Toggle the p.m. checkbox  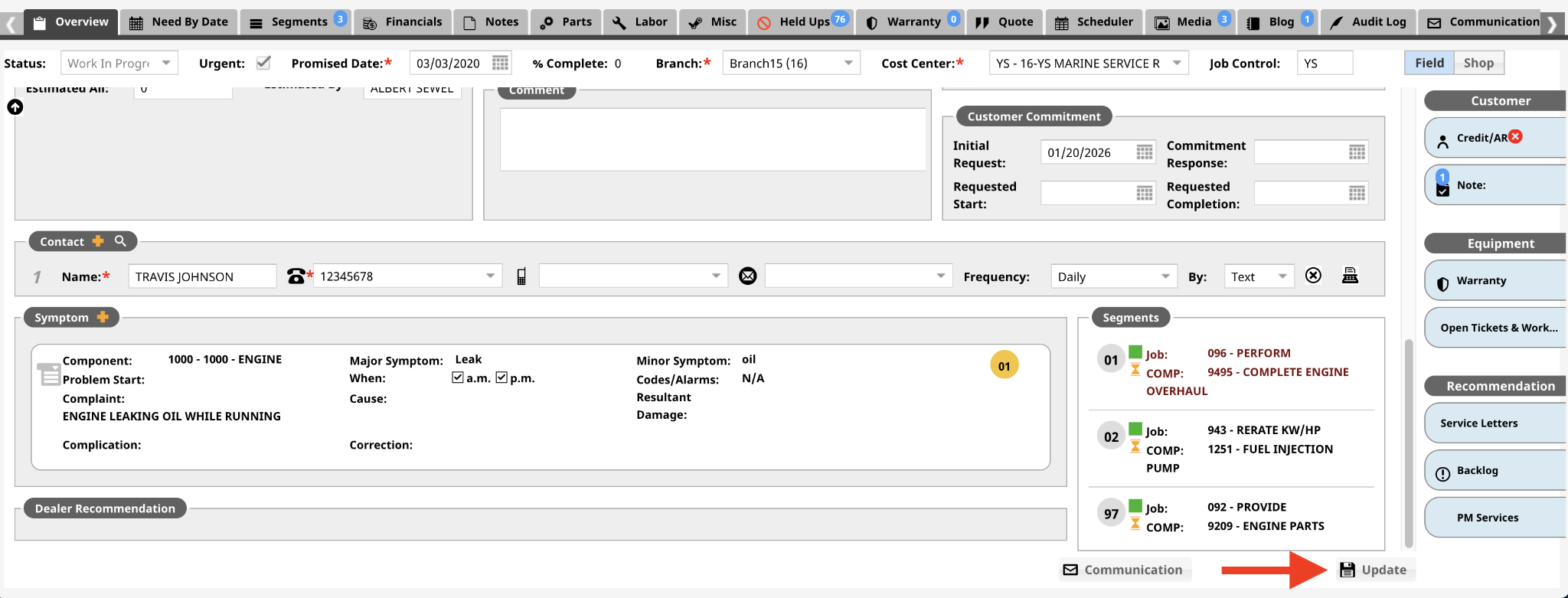click(x=501, y=377)
